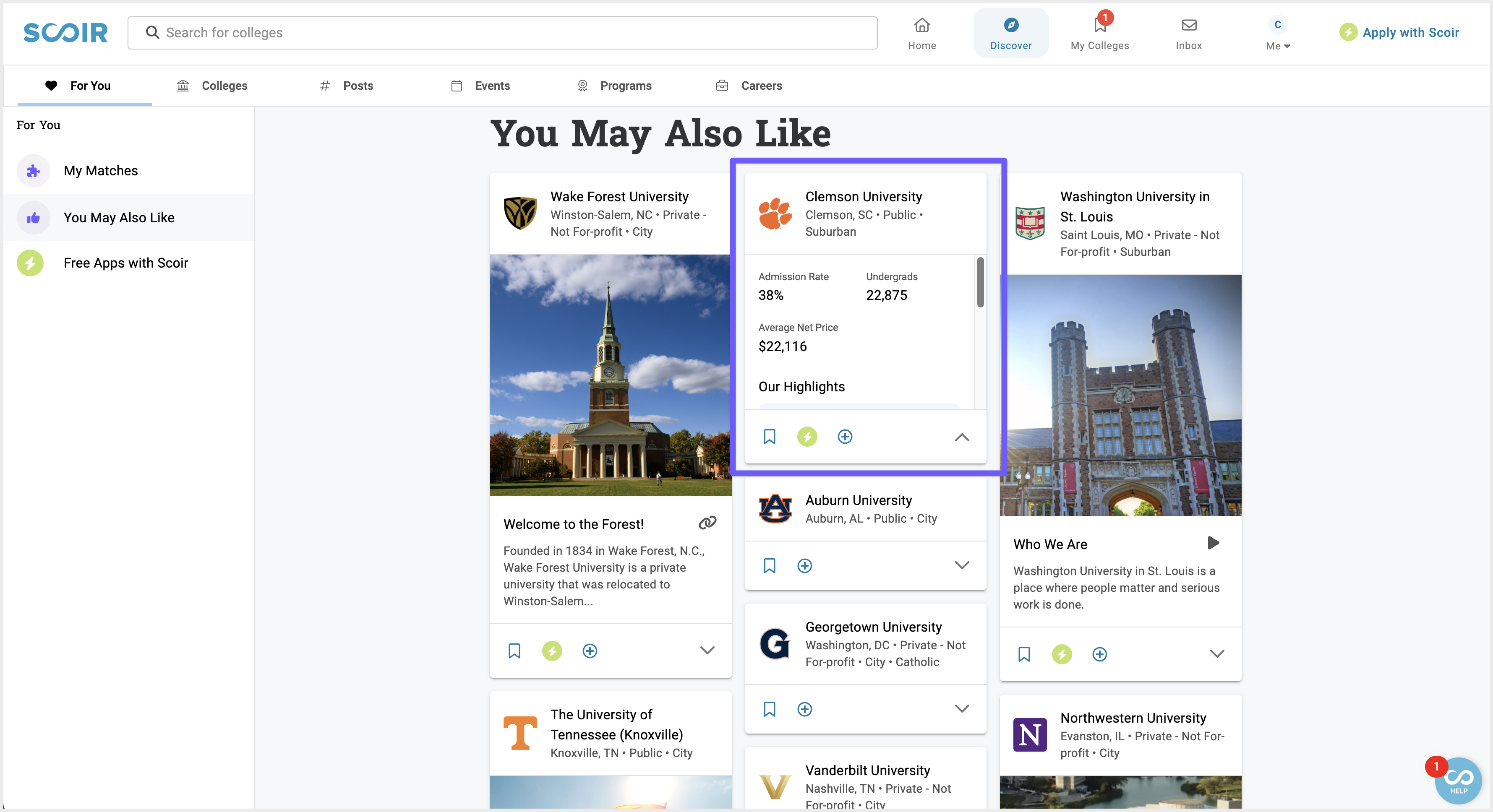Click Apply with Scoir link
This screenshot has height=812, width=1493.
pos(1399,32)
